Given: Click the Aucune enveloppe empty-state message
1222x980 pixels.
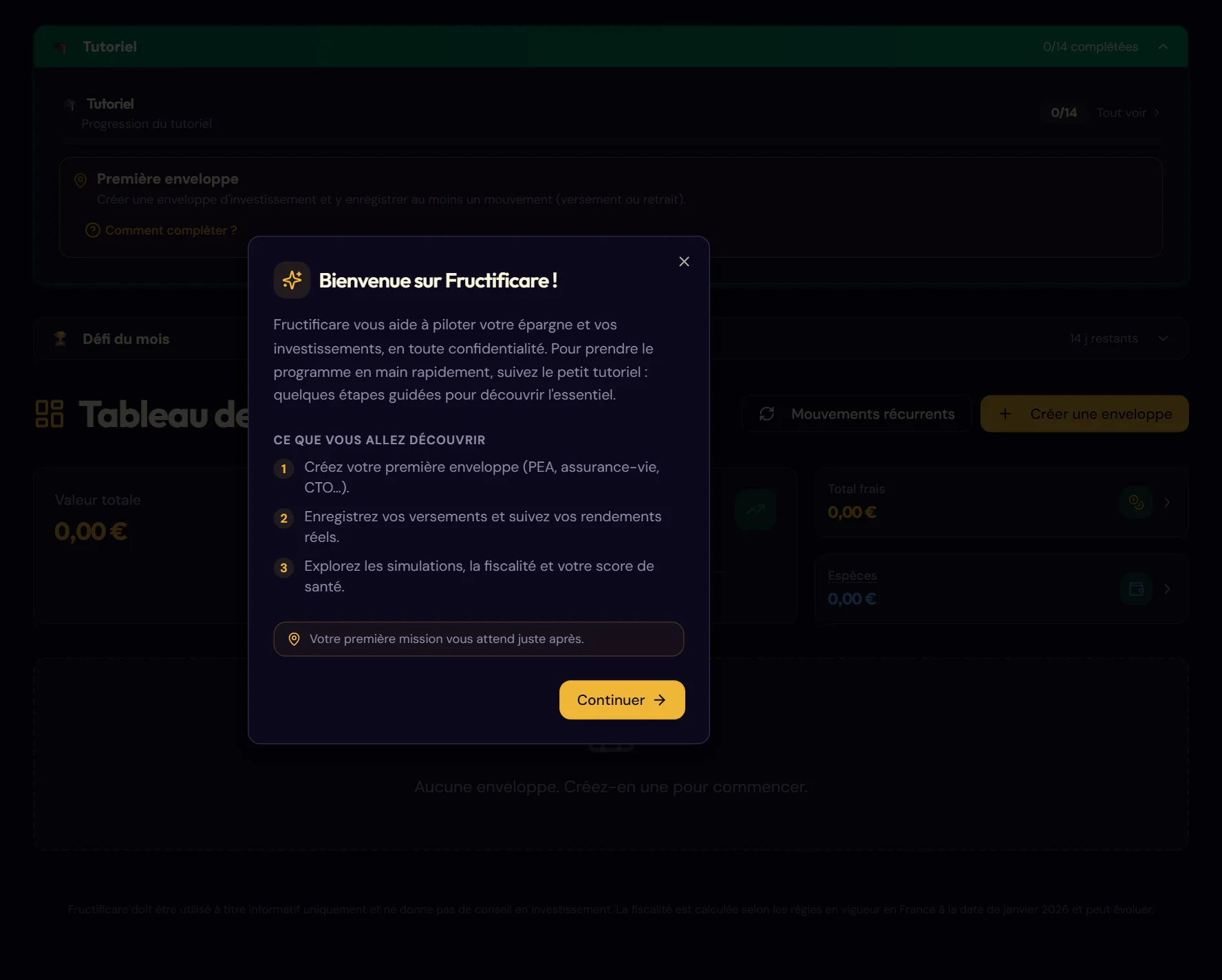Looking at the screenshot, I should coord(611,787).
